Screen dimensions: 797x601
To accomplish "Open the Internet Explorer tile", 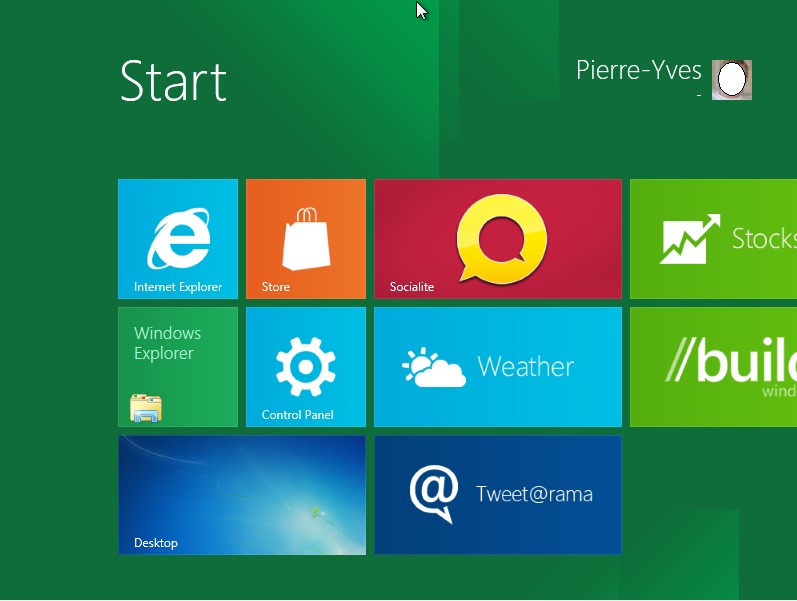I will pyautogui.click(x=178, y=239).
